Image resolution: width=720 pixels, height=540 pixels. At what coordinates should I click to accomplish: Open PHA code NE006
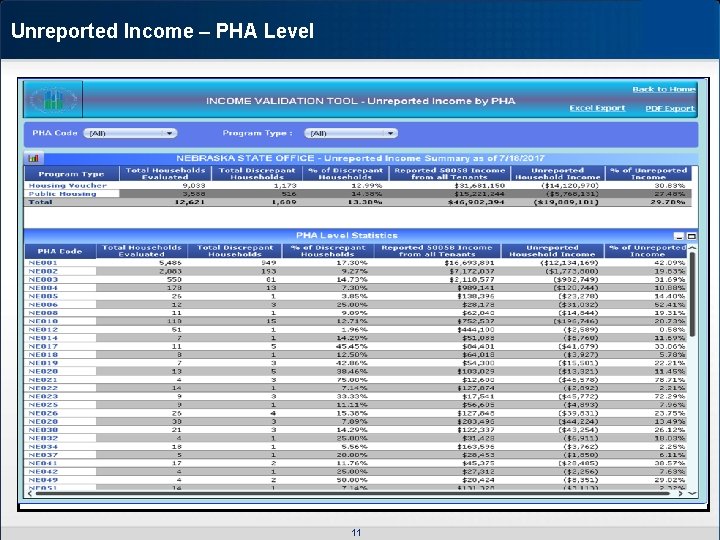pyautogui.click(x=43, y=304)
